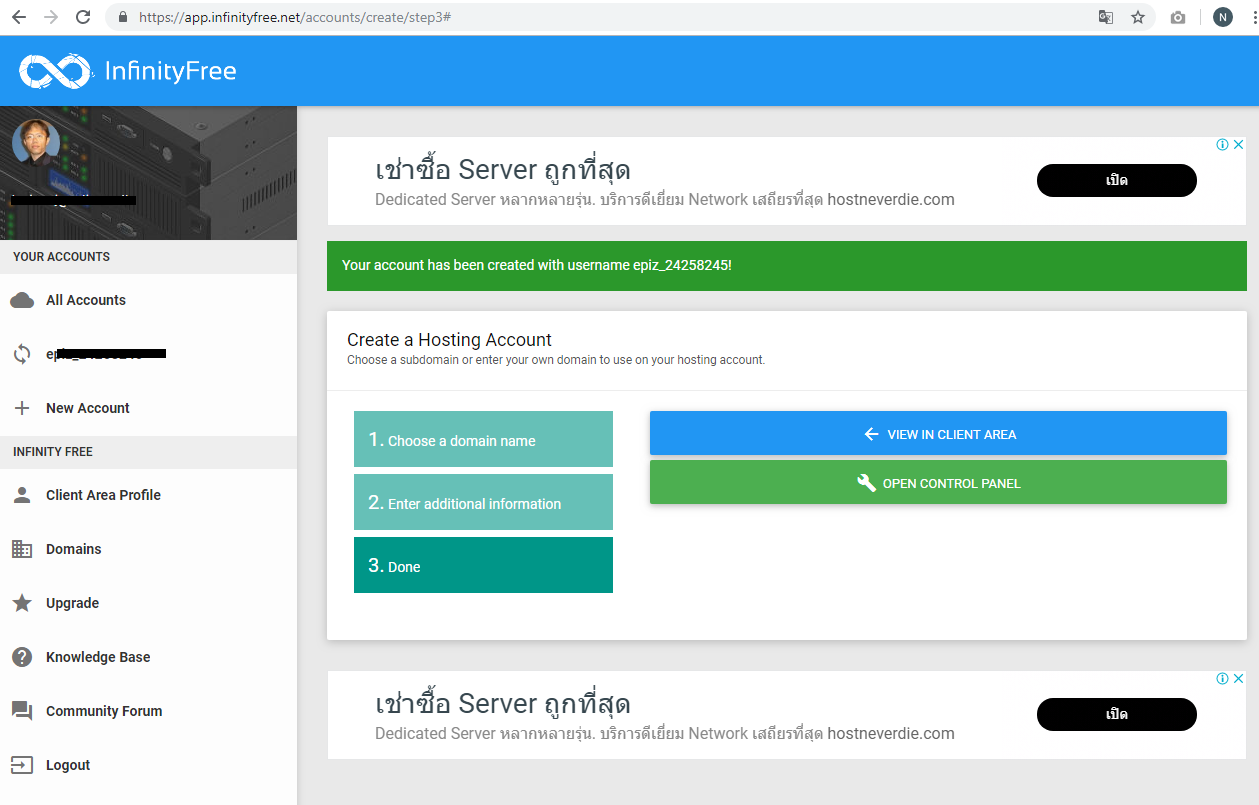The width and height of the screenshot is (1259, 805).
Task: Select the redacted epiz account entry
Action: pos(105,354)
